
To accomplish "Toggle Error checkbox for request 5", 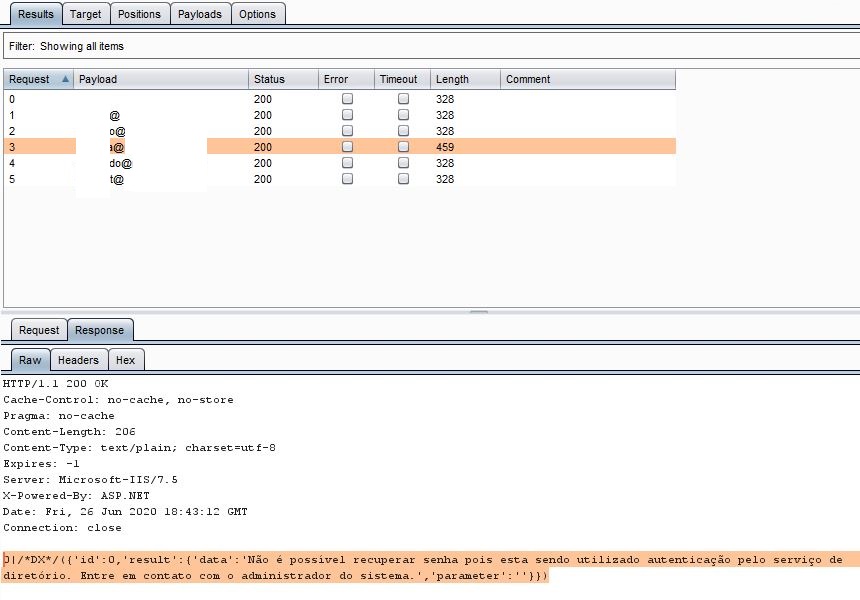I will (x=347, y=179).
